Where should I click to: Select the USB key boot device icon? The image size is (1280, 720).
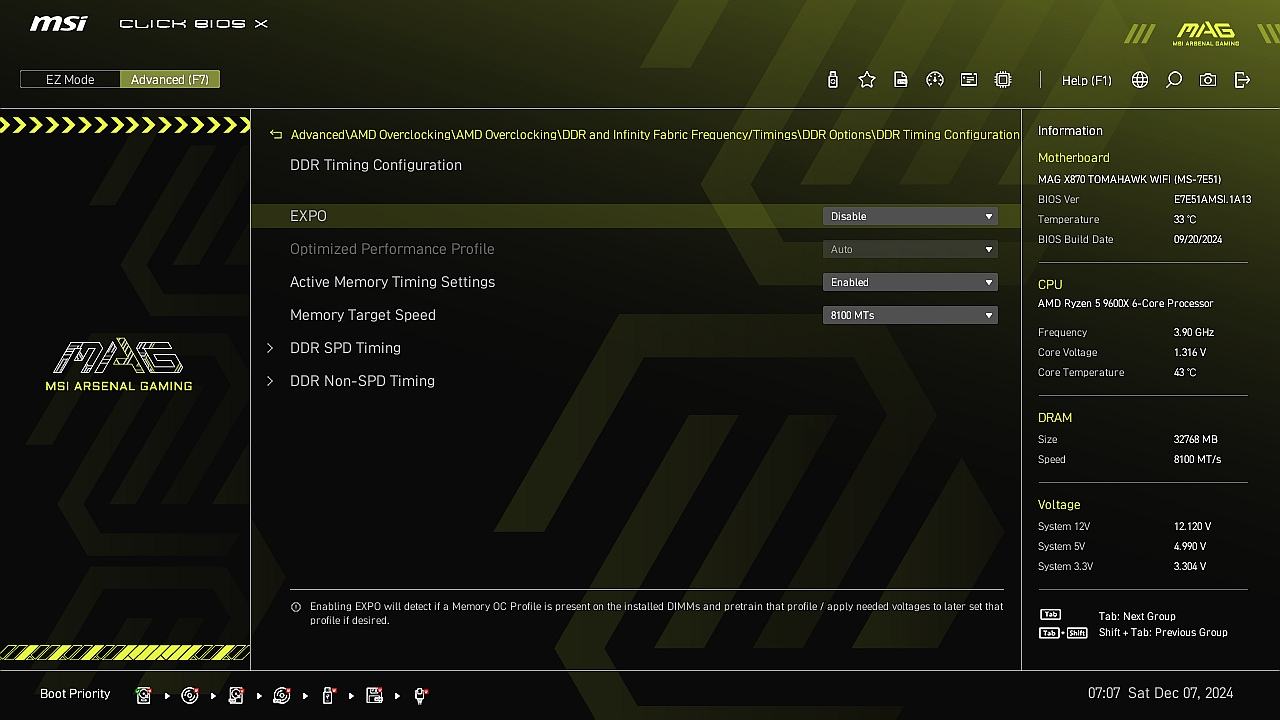pos(328,695)
